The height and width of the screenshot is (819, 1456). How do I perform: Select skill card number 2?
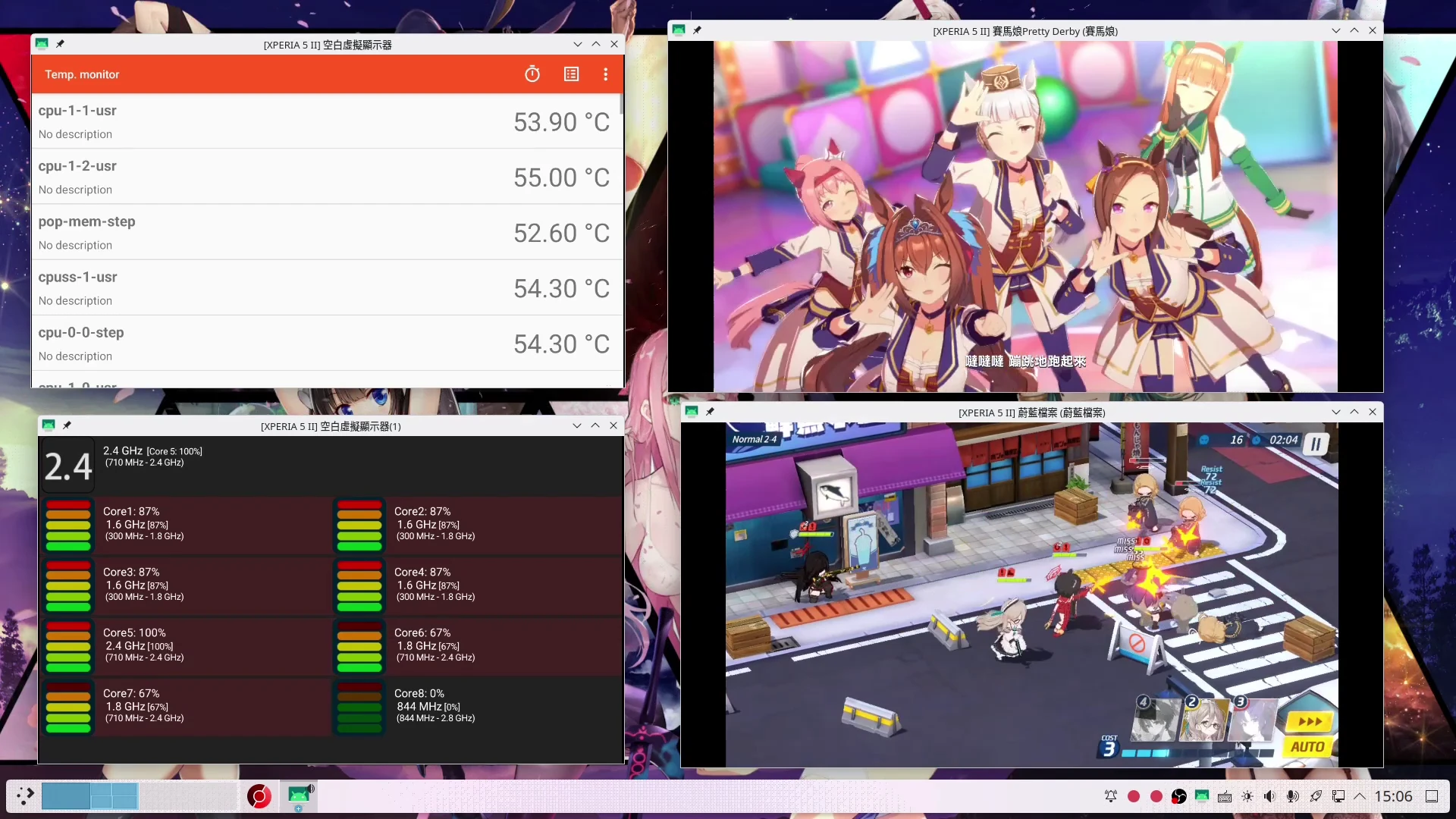[x=1204, y=721]
